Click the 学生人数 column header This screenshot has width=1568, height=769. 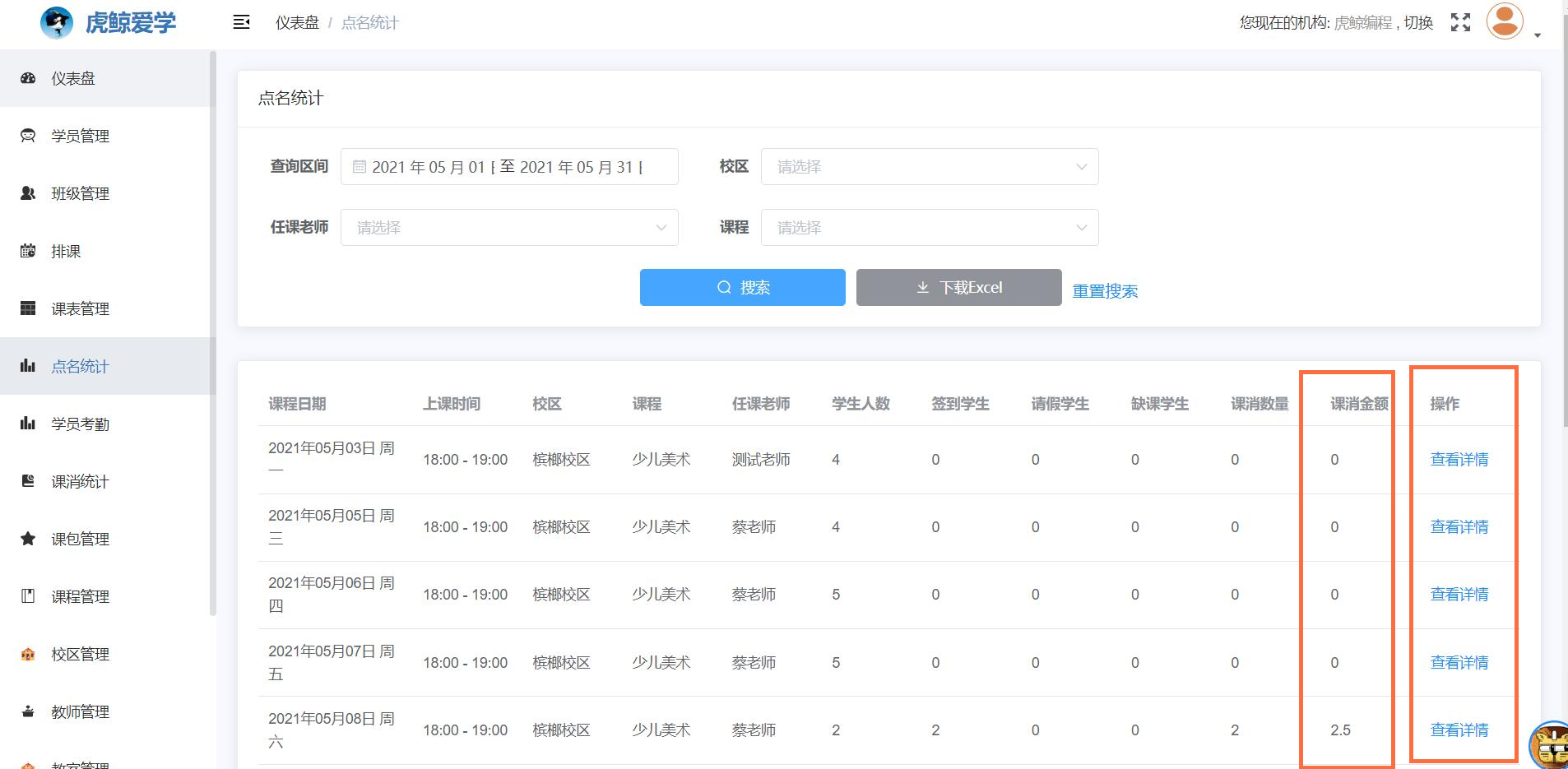(861, 404)
